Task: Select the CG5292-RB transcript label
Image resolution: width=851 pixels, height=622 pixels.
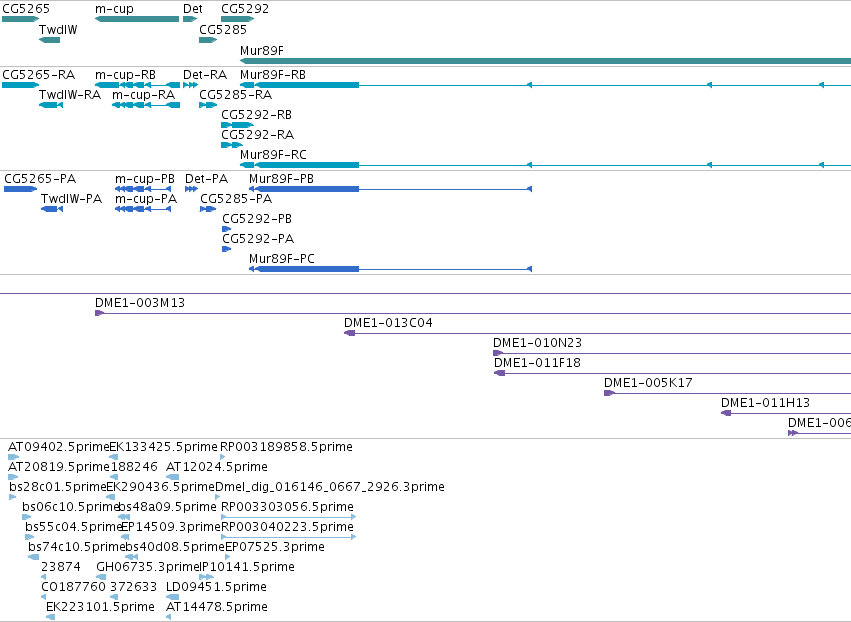Action: (257, 115)
